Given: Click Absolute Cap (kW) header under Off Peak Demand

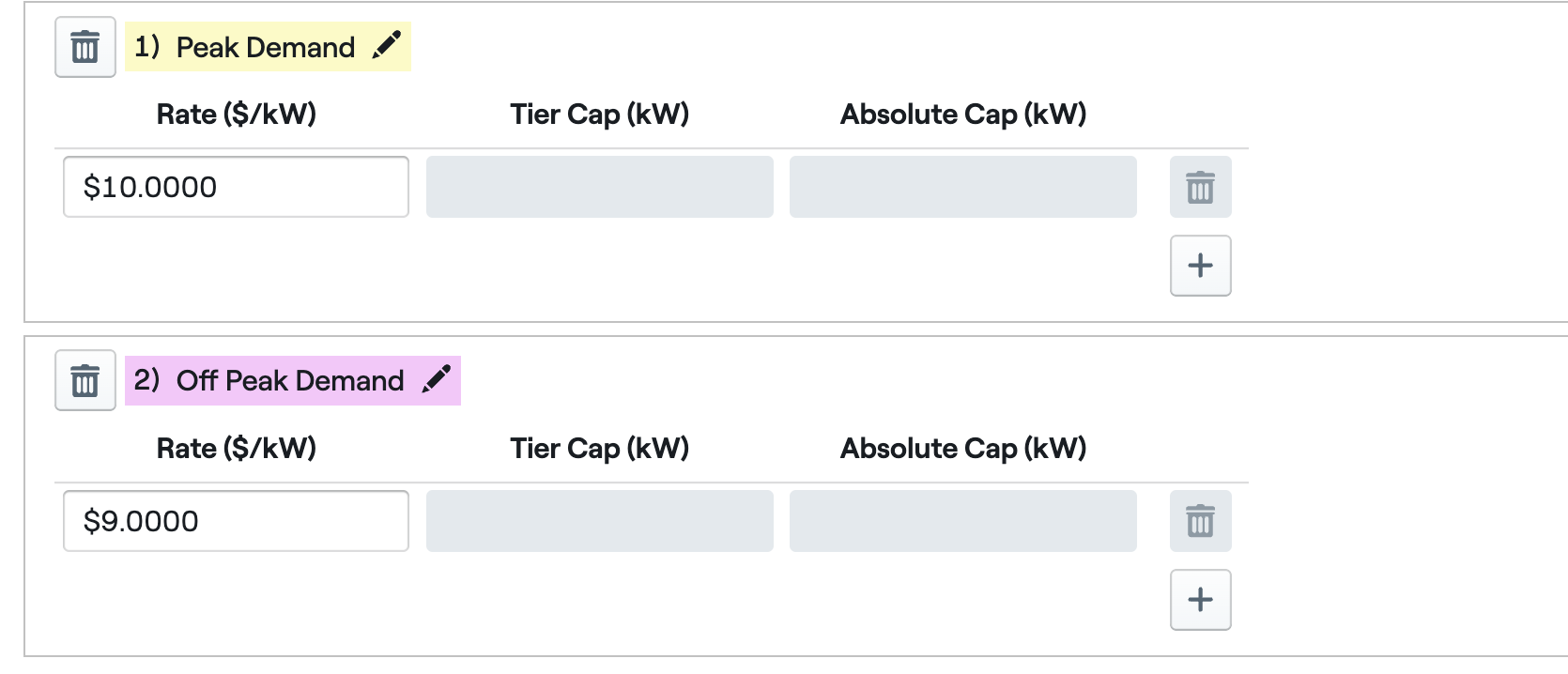Looking at the screenshot, I should (x=962, y=449).
